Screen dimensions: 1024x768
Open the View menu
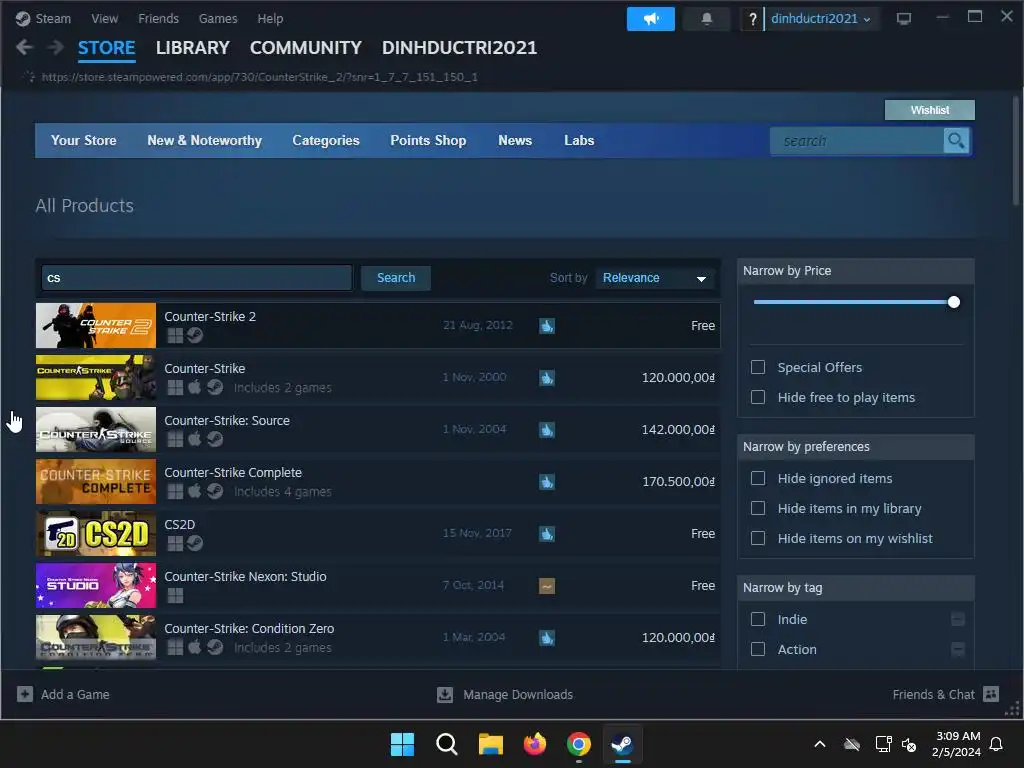pyautogui.click(x=104, y=18)
